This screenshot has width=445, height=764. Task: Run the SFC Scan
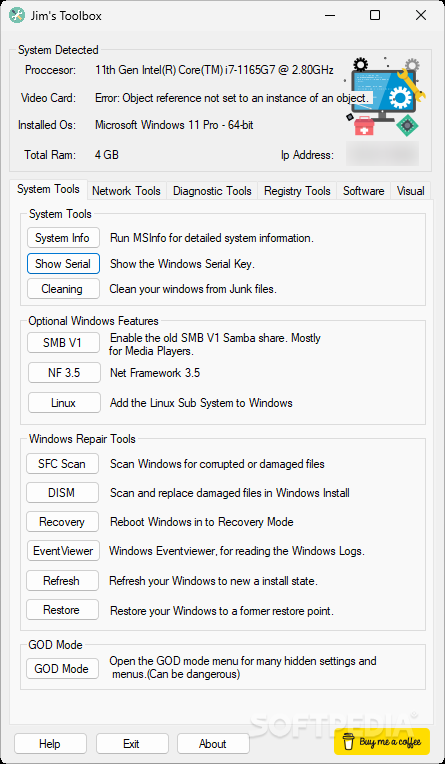[x=62, y=463]
